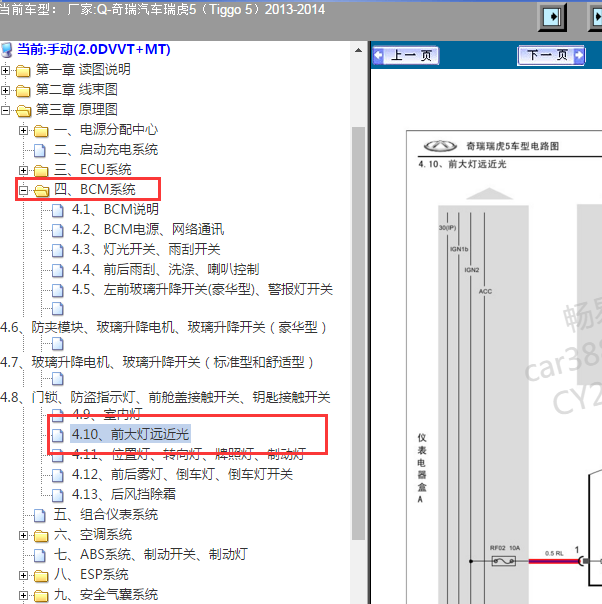Expand the 第一章 读图说明 folder
Image resolution: width=602 pixels, height=604 pixels.
pos(5,70)
